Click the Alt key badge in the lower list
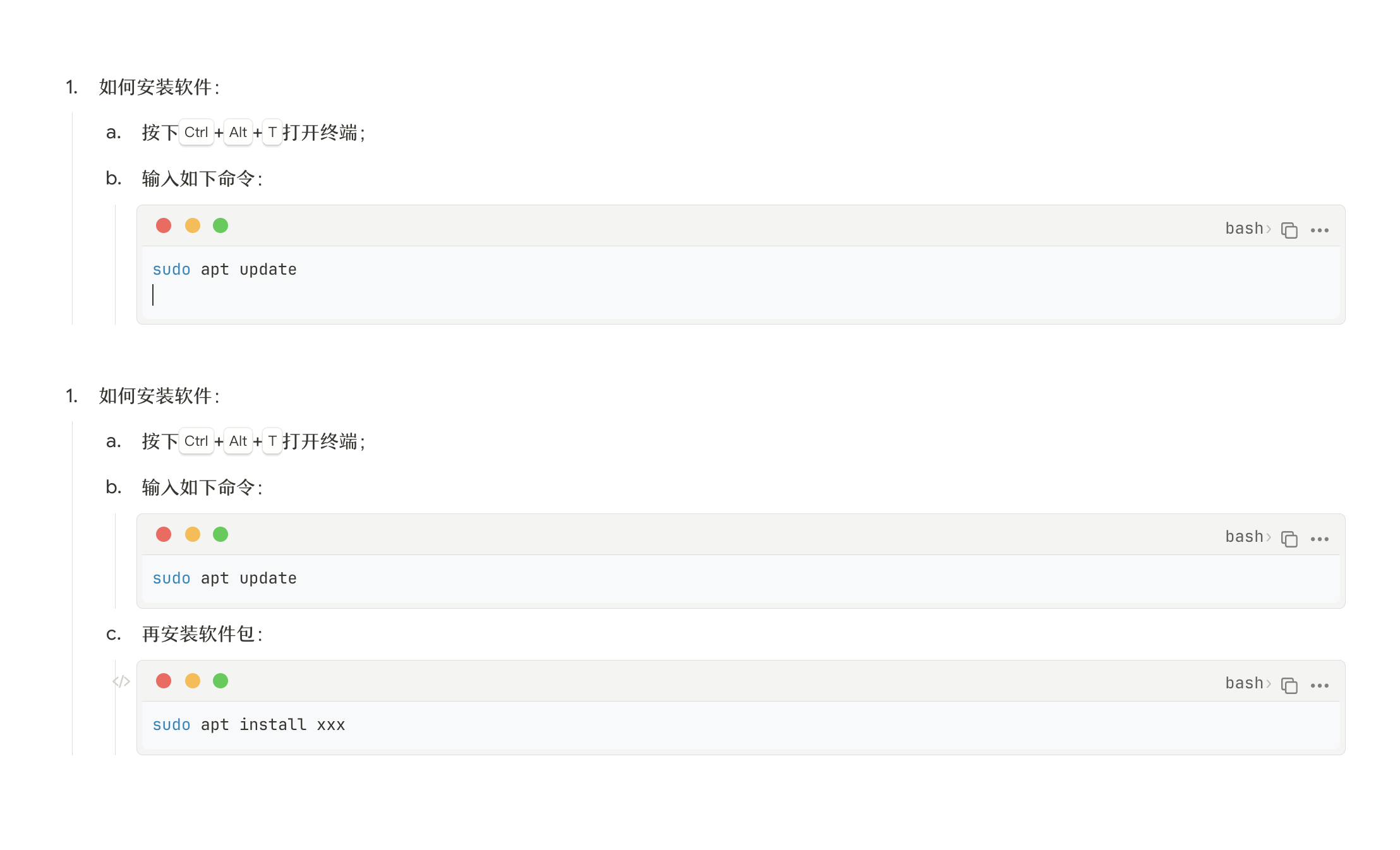1400x850 pixels. click(x=238, y=441)
